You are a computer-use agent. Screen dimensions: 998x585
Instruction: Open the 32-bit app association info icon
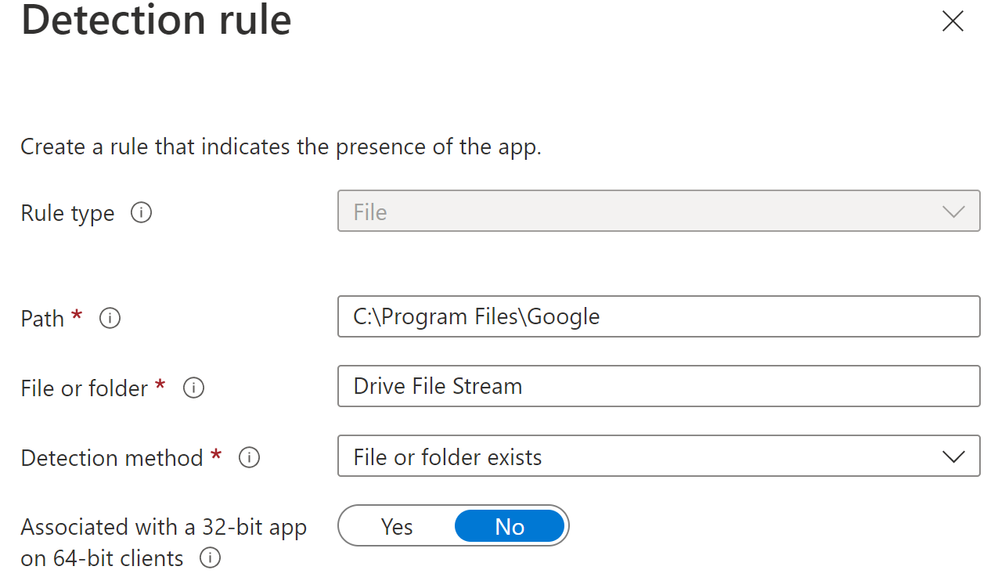click(x=210, y=559)
